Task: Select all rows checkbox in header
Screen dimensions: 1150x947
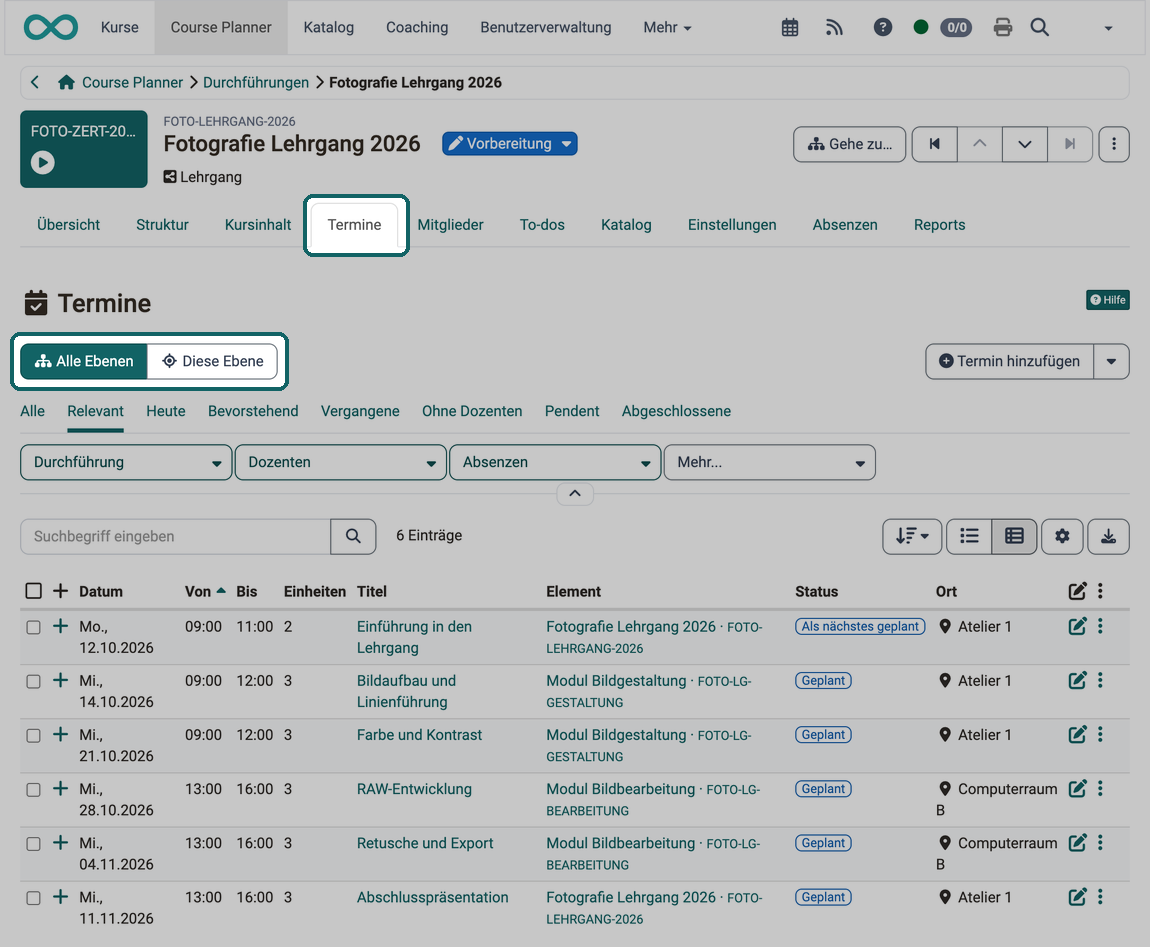Action: point(34,591)
